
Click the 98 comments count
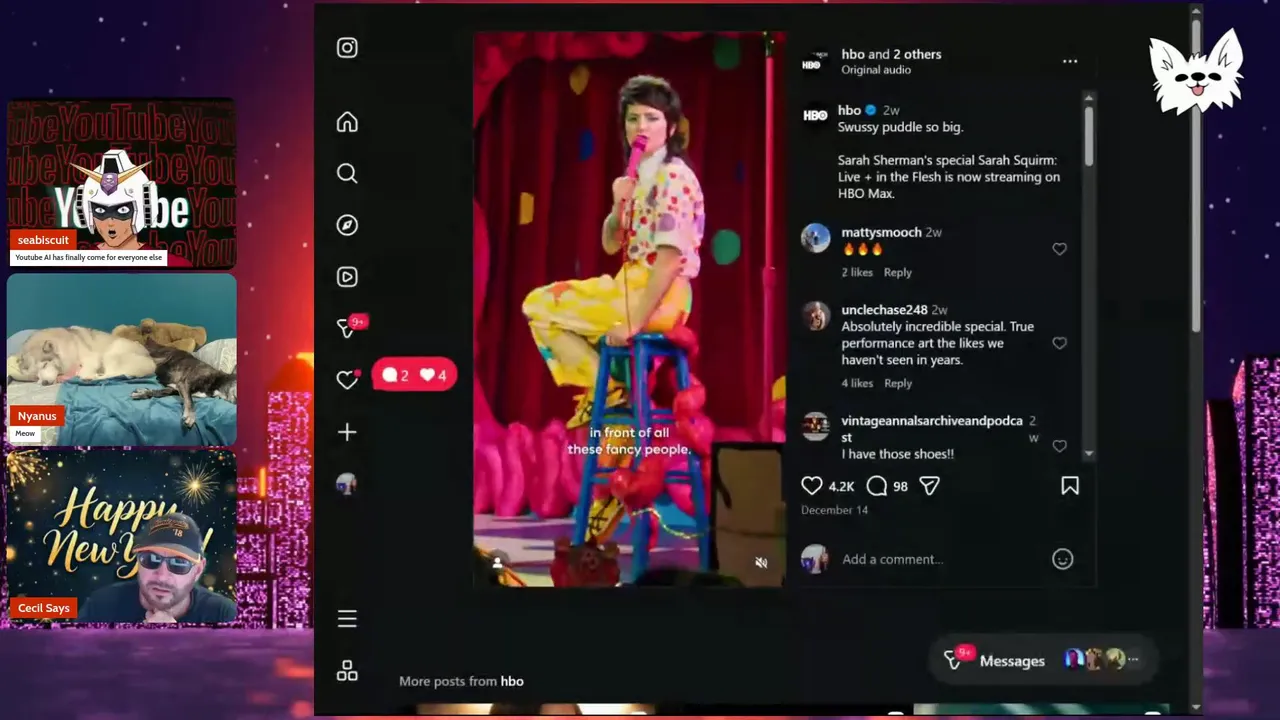pyautogui.click(x=900, y=486)
